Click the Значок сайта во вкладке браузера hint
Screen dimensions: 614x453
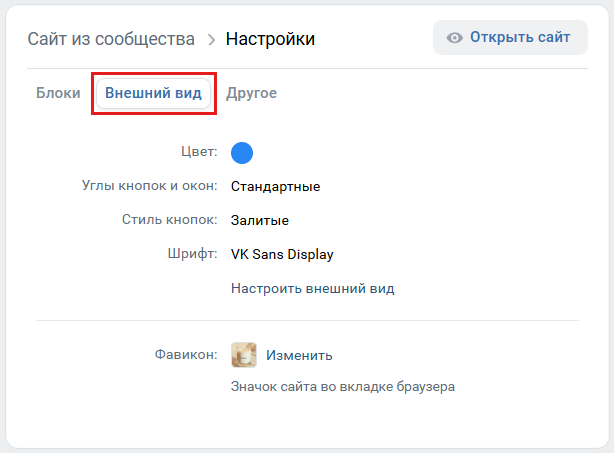coord(342,386)
